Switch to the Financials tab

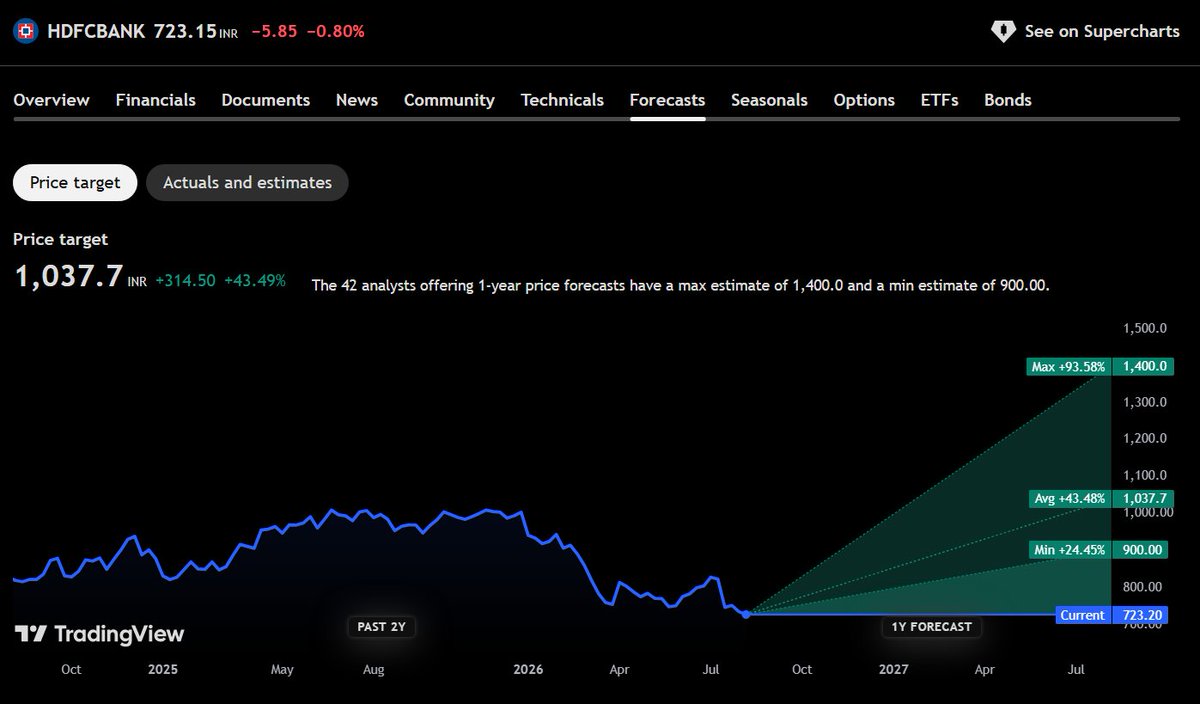click(155, 100)
